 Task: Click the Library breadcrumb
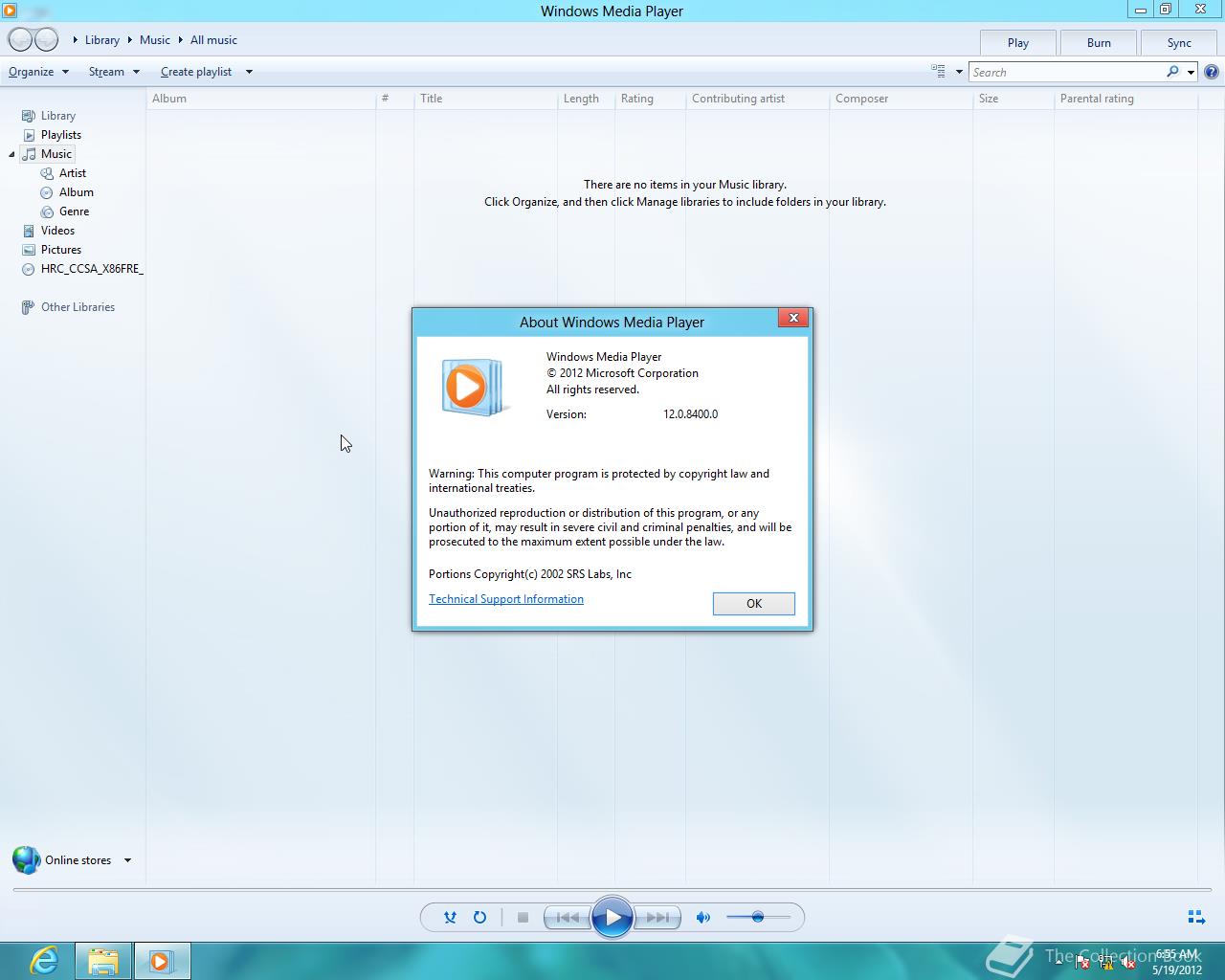[102, 40]
